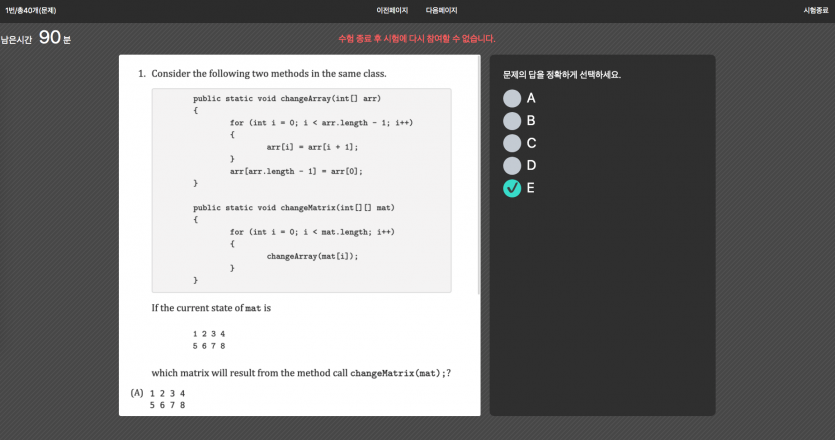Toggle the checked answer E option

(x=512, y=188)
